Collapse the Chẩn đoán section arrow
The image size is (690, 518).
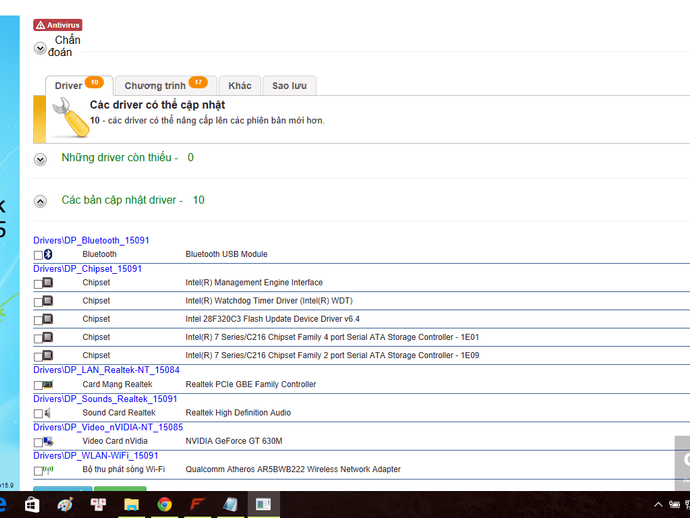pyautogui.click(x=40, y=48)
